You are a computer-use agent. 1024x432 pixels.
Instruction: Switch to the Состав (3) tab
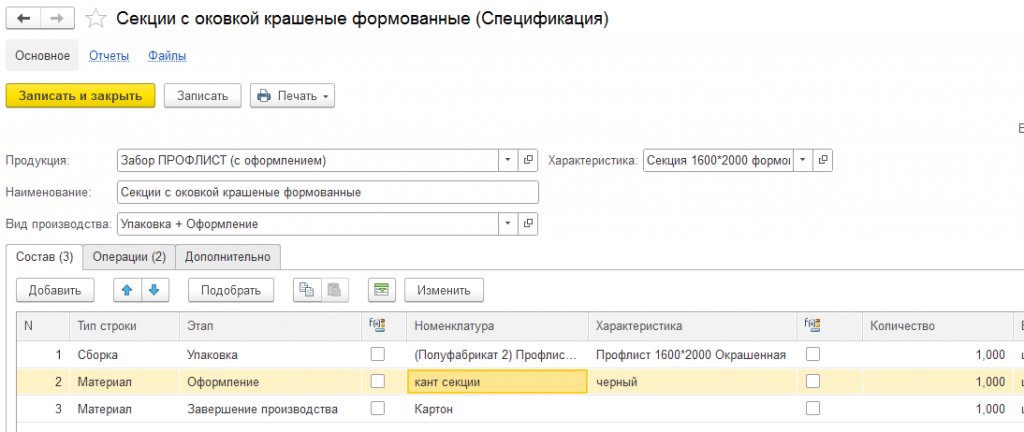tap(44, 256)
